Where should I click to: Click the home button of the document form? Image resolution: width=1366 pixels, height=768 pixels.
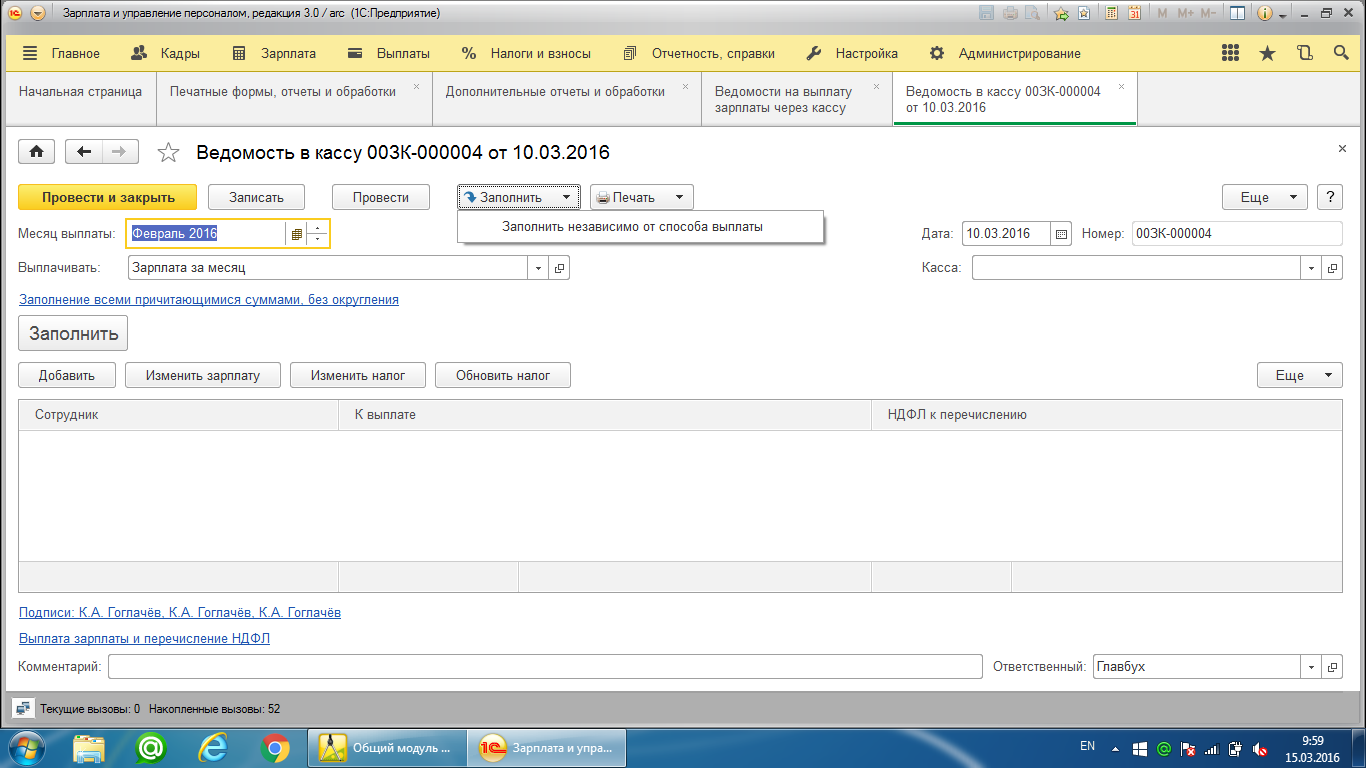(37, 152)
